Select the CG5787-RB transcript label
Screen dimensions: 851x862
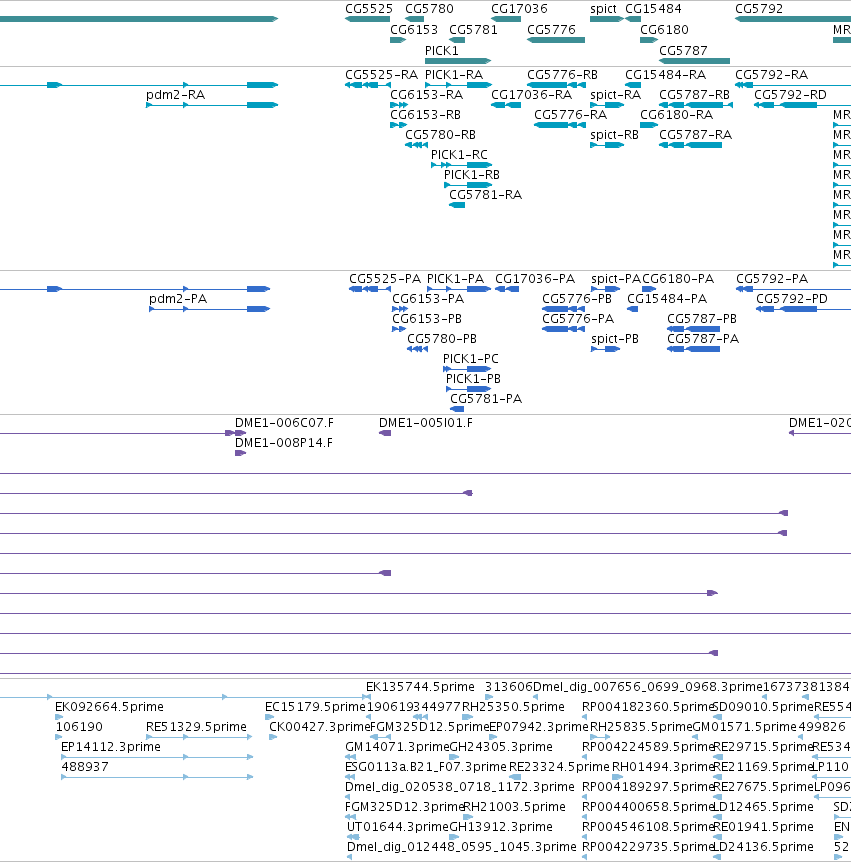click(x=694, y=95)
